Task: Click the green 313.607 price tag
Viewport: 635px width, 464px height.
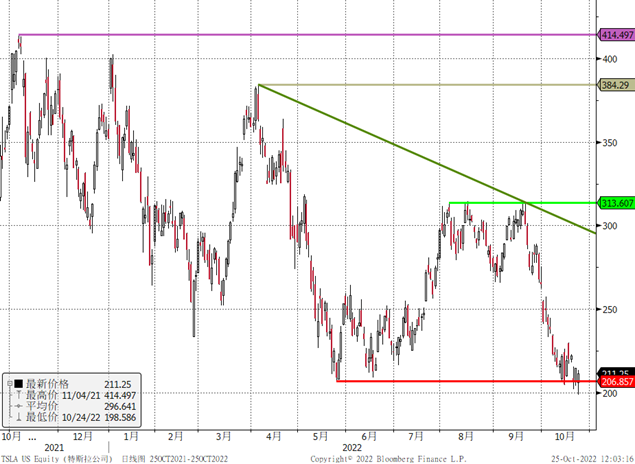Action: click(616, 203)
